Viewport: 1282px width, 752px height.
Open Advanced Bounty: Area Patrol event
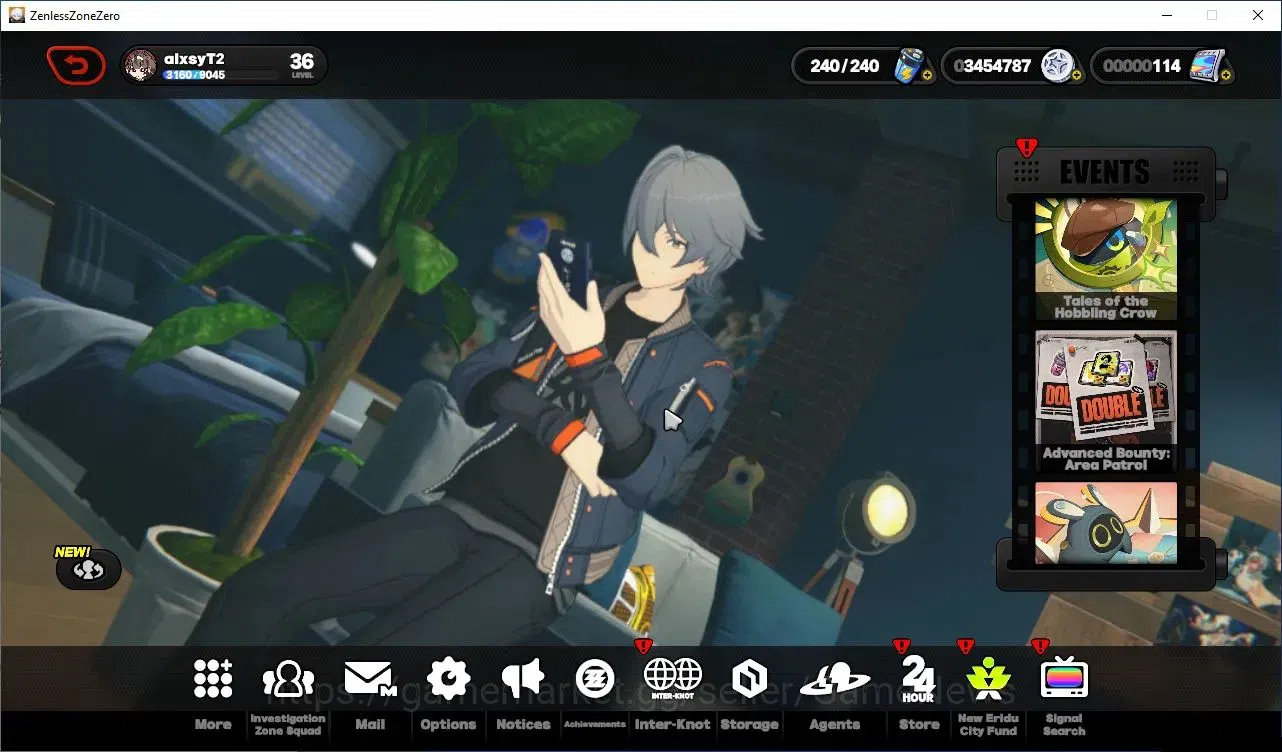pyautogui.click(x=1106, y=401)
